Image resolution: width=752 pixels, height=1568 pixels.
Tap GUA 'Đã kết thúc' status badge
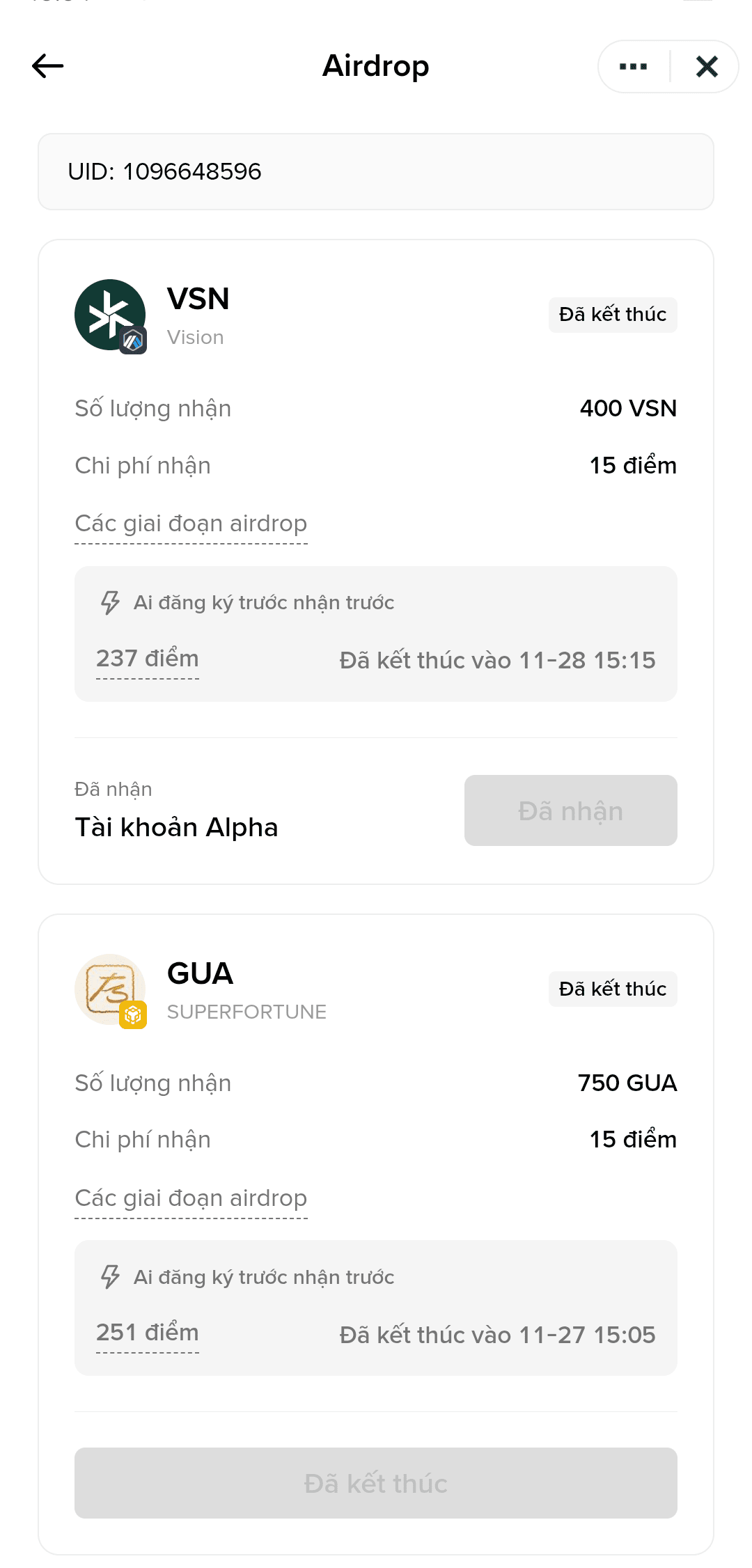click(x=613, y=989)
